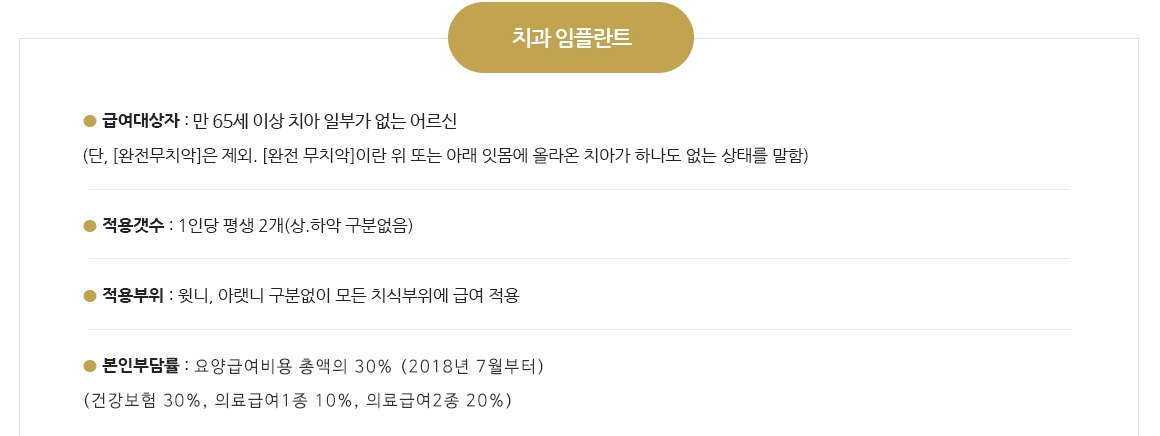Click the 의료급여1종 10% text
This screenshot has height=436, width=1160.
click(x=283, y=400)
